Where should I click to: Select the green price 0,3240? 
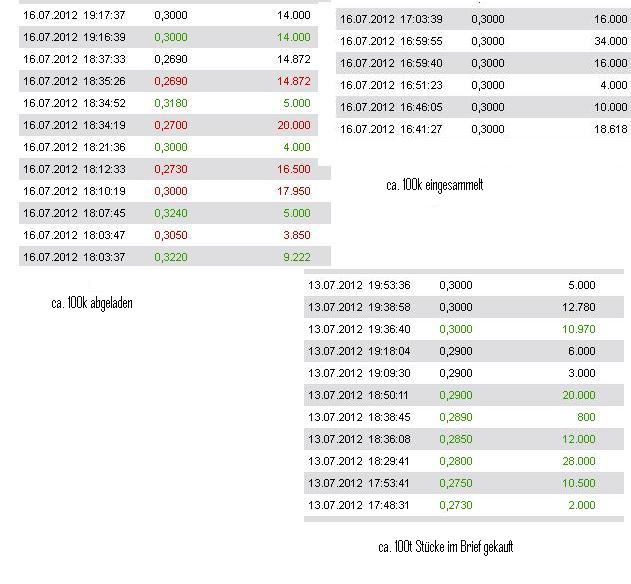171,213
